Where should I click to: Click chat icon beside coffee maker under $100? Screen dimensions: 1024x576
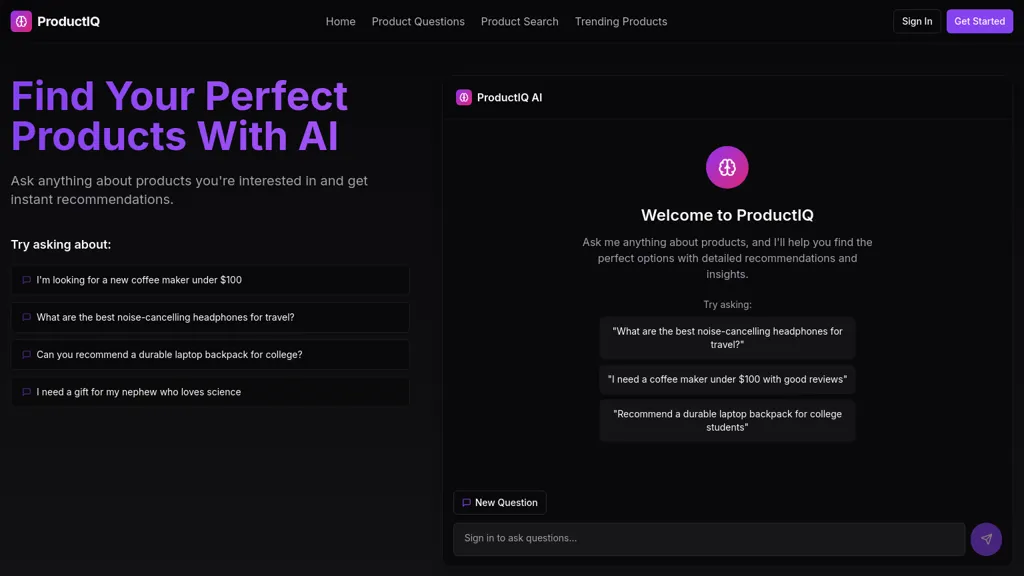(27, 280)
